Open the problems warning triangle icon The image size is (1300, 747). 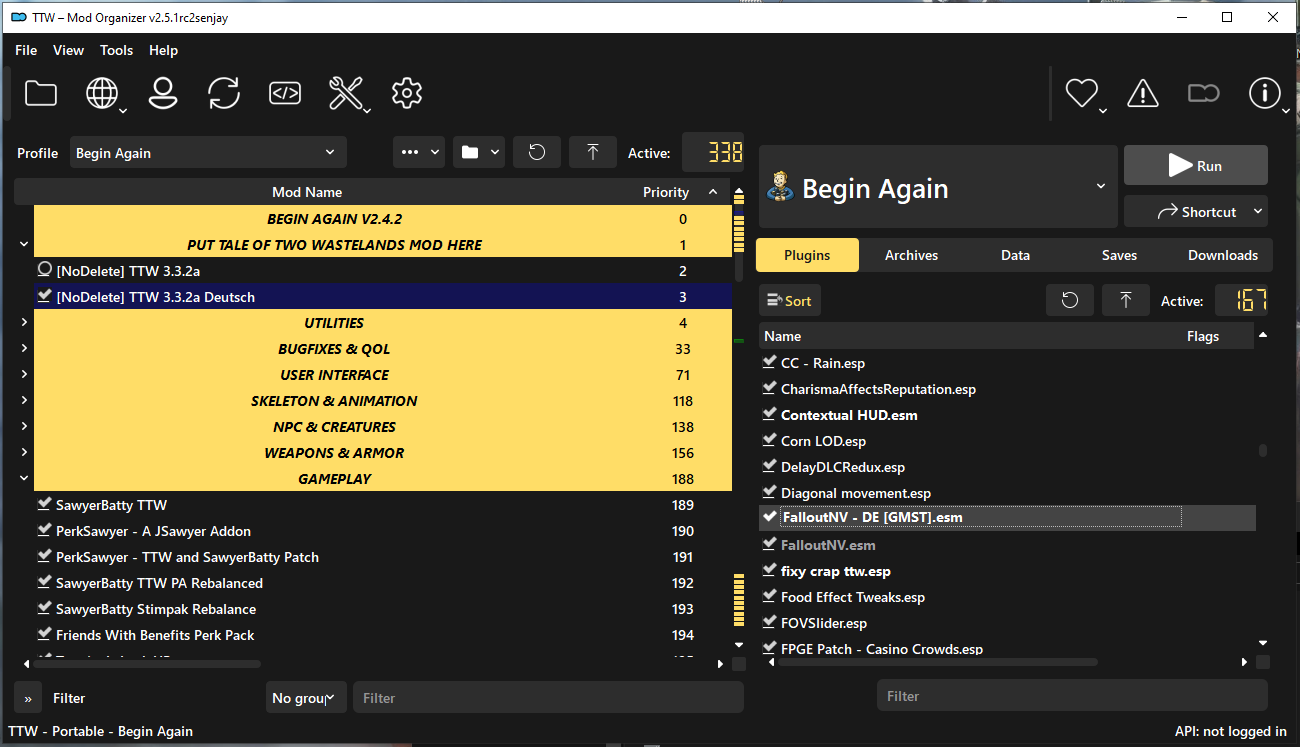point(1142,93)
